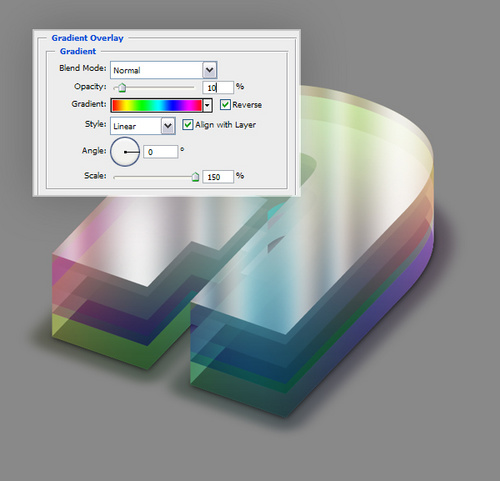
Task: Click the Linear style combo box
Action: [143, 126]
